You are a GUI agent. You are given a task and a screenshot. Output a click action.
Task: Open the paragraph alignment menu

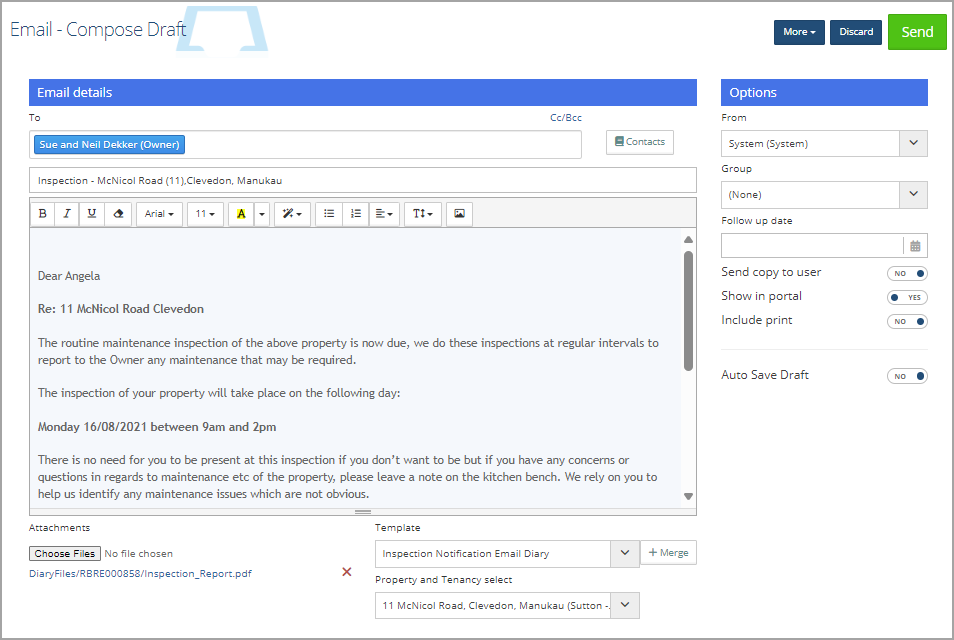click(384, 214)
